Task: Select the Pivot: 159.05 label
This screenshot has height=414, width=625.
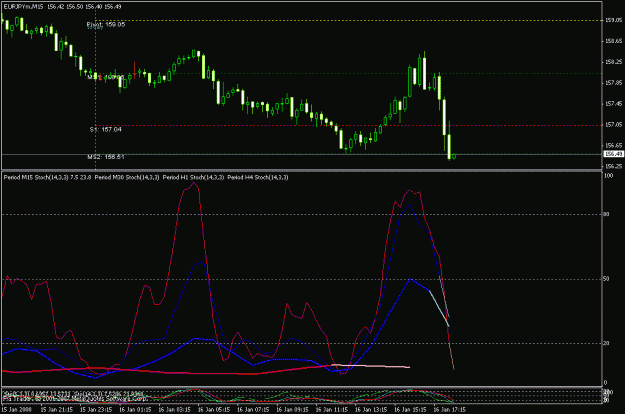Action: 106,25
